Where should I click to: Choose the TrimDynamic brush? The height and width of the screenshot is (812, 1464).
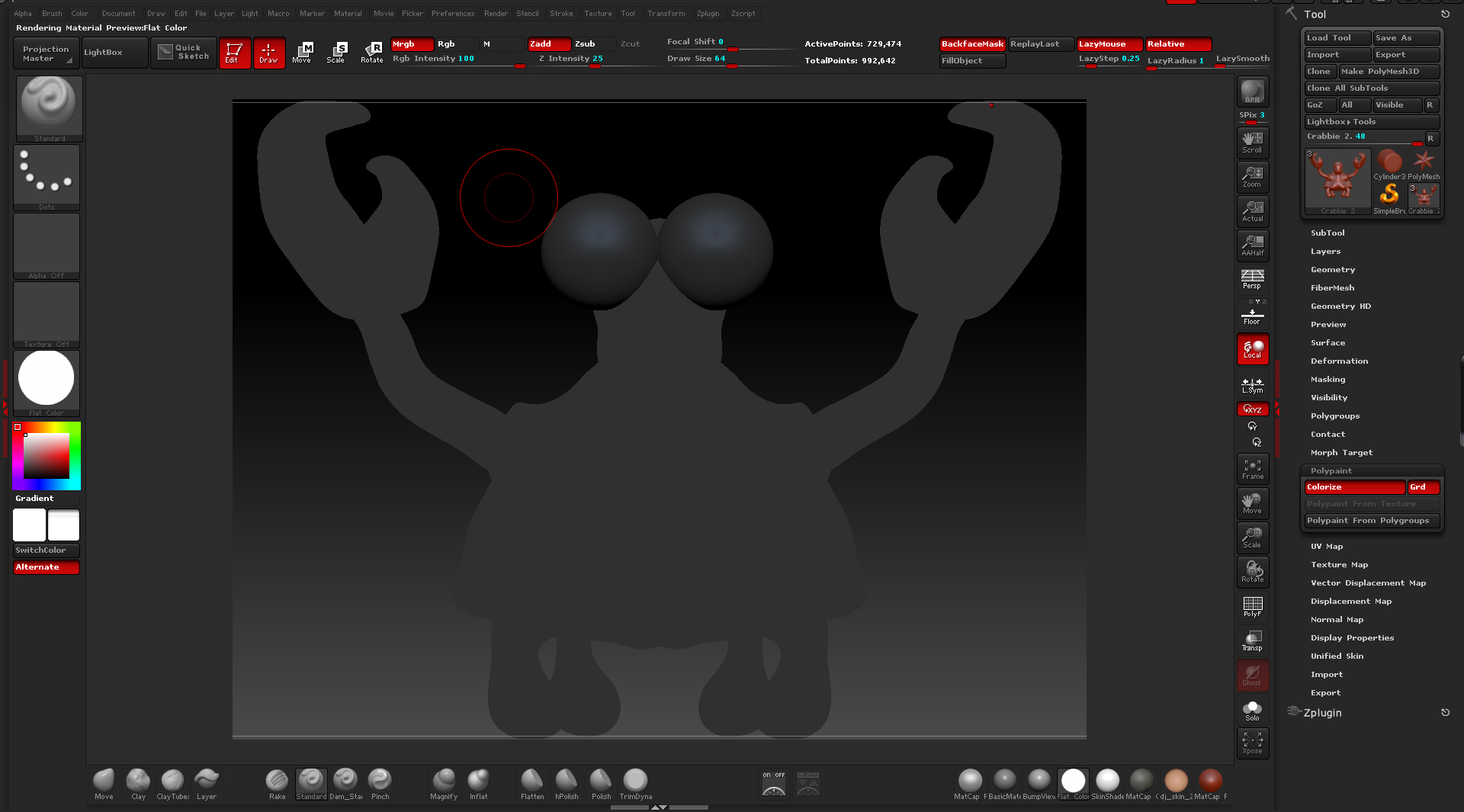click(635, 784)
